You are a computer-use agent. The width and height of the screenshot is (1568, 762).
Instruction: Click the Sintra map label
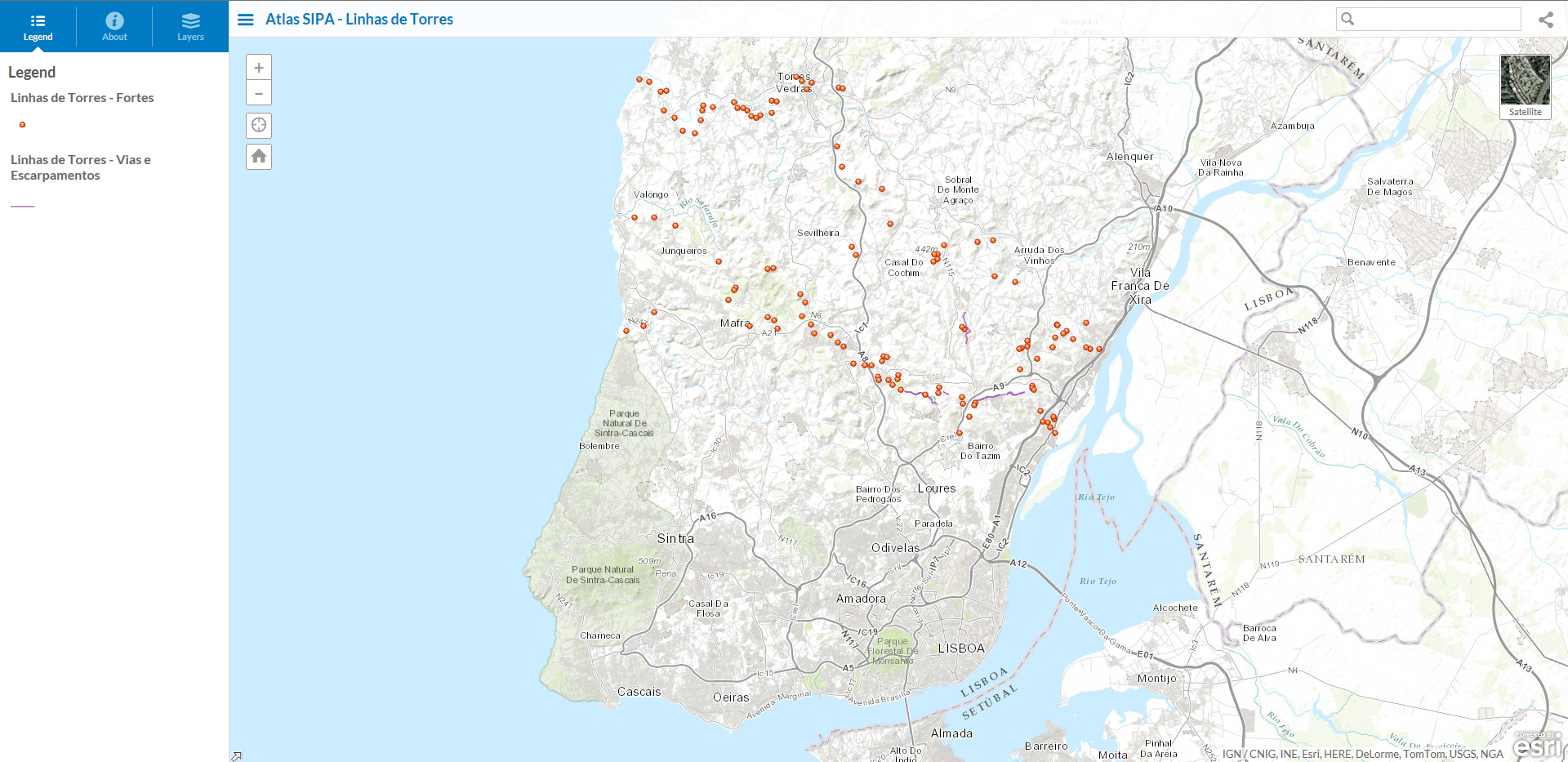point(675,538)
